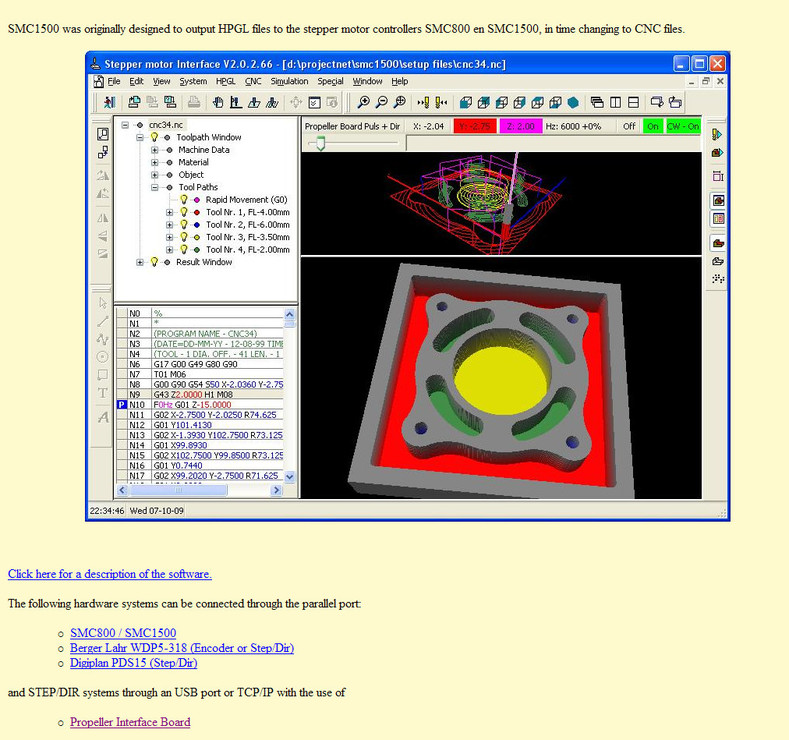Open the CNC menu
The height and width of the screenshot is (740, 789).
pos(253,81)
